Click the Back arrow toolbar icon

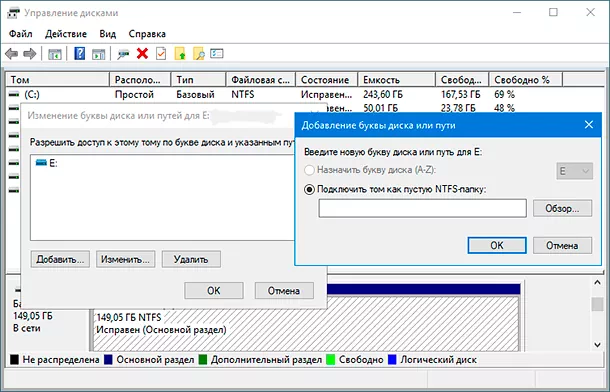pyautogui.click(x=12, y=54)
